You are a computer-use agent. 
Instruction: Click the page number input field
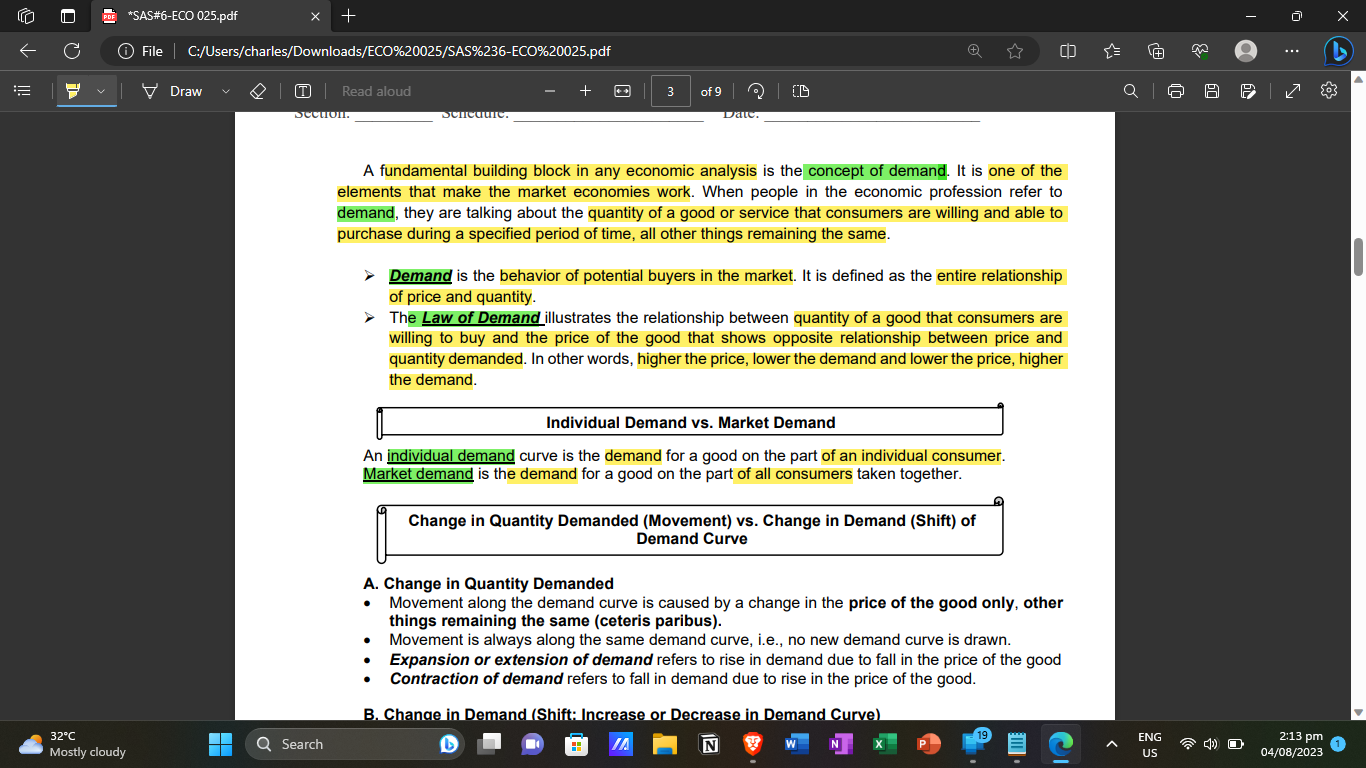point(671,91)
